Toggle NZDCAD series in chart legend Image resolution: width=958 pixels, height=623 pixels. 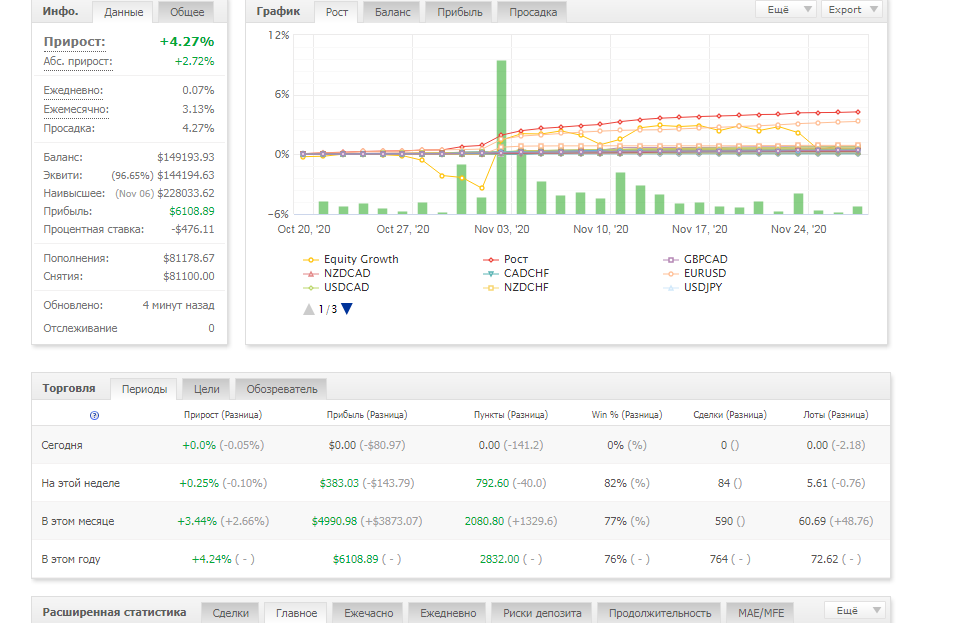(337, 273)
